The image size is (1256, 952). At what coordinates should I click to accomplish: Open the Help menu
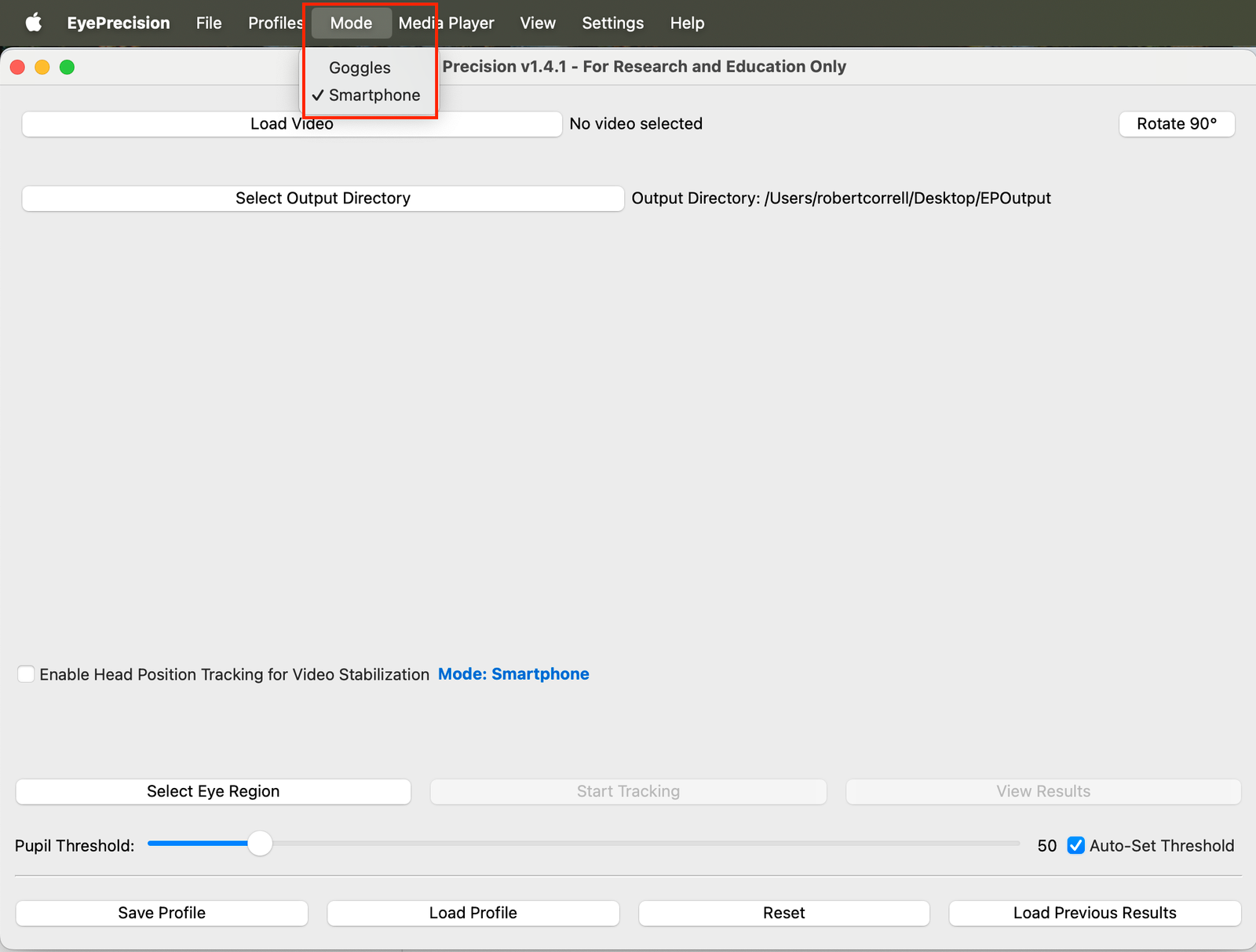687,23
